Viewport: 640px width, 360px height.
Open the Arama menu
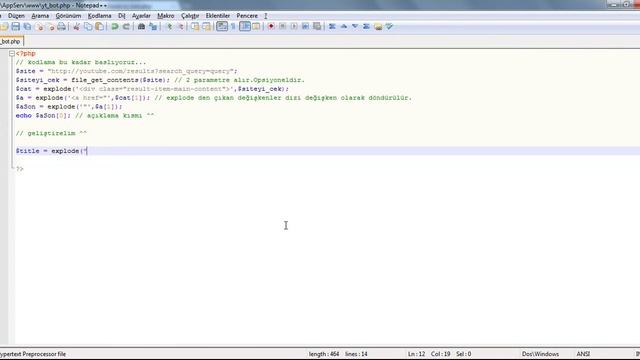click(40, 16)
